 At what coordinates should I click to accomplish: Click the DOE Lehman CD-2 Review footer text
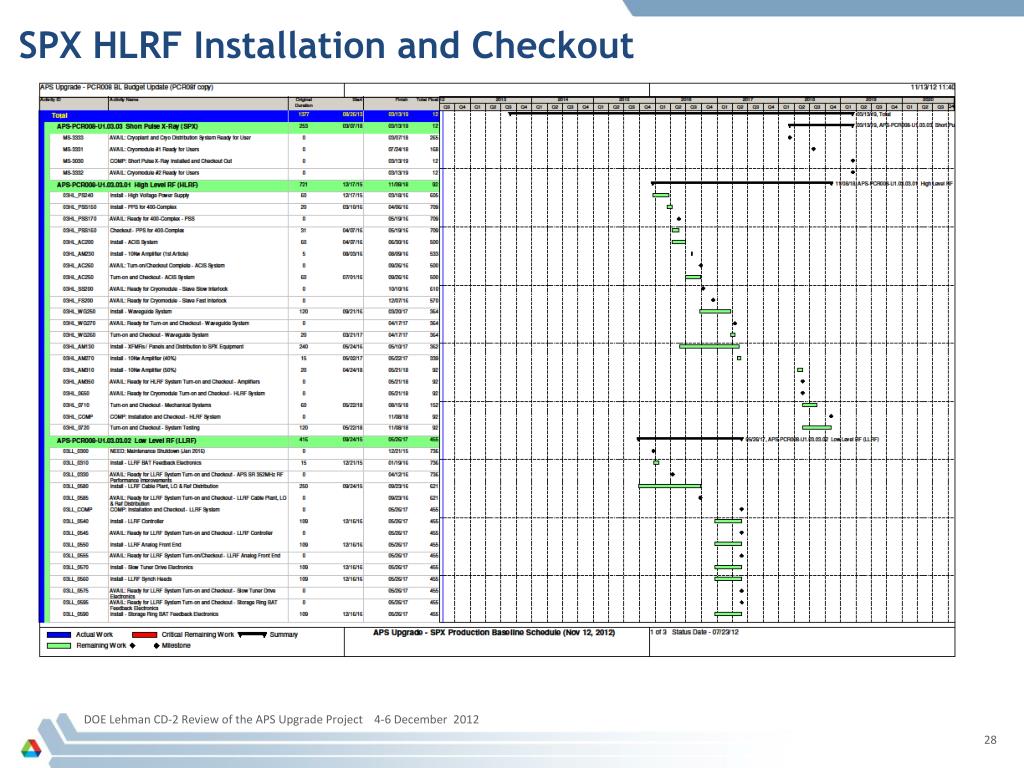point(281,719)
